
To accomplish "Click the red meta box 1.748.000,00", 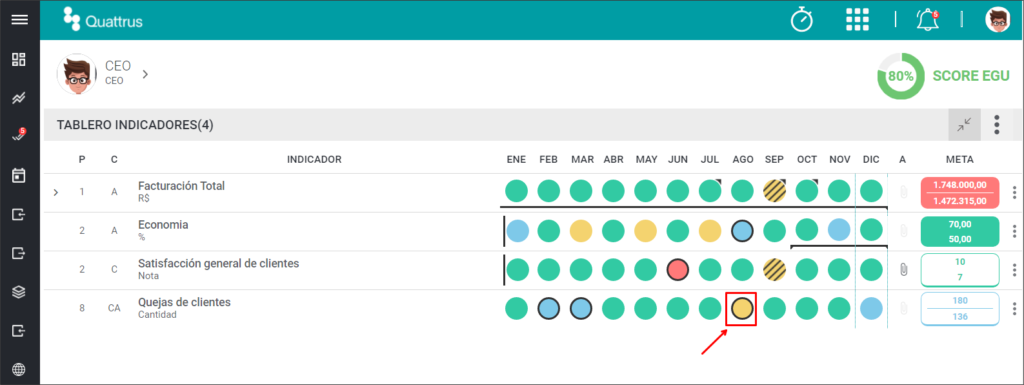I will (x=960, y=192).
